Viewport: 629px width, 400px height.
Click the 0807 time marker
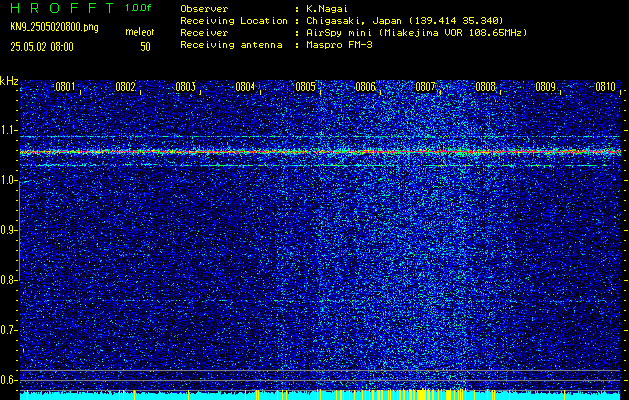pos(425,87)
